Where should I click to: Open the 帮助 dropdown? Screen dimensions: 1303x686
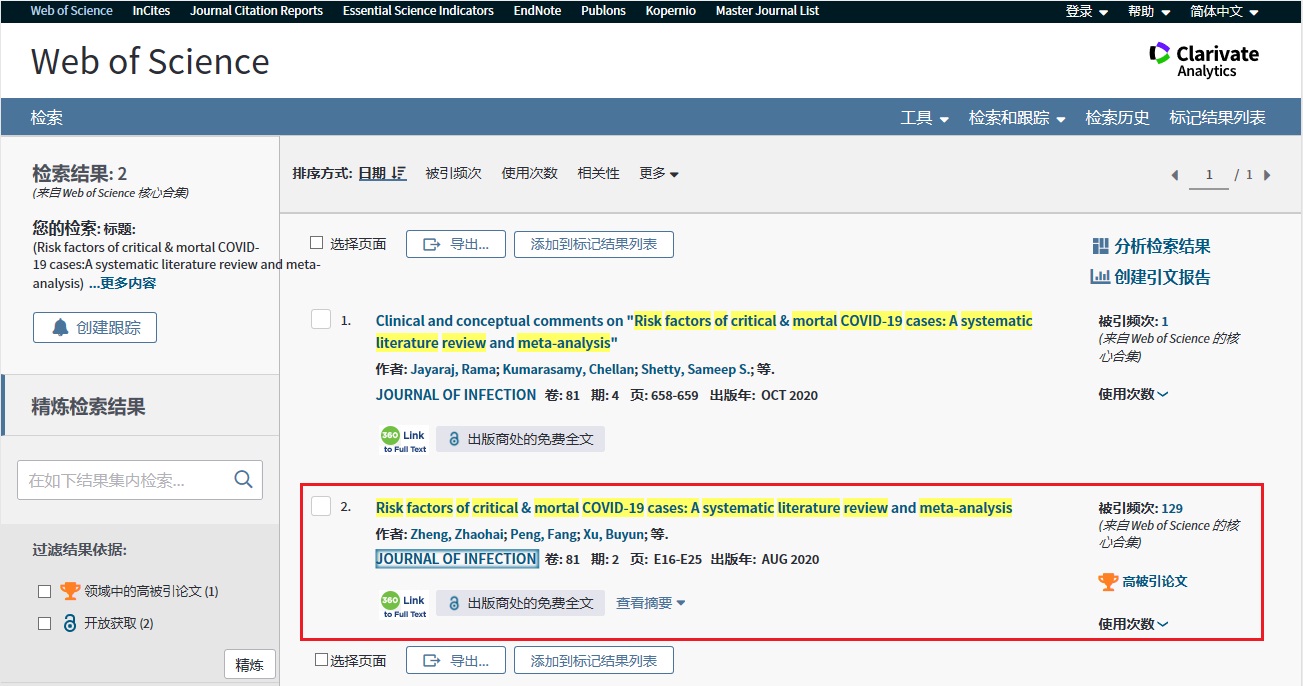[x=1148, y=11]
